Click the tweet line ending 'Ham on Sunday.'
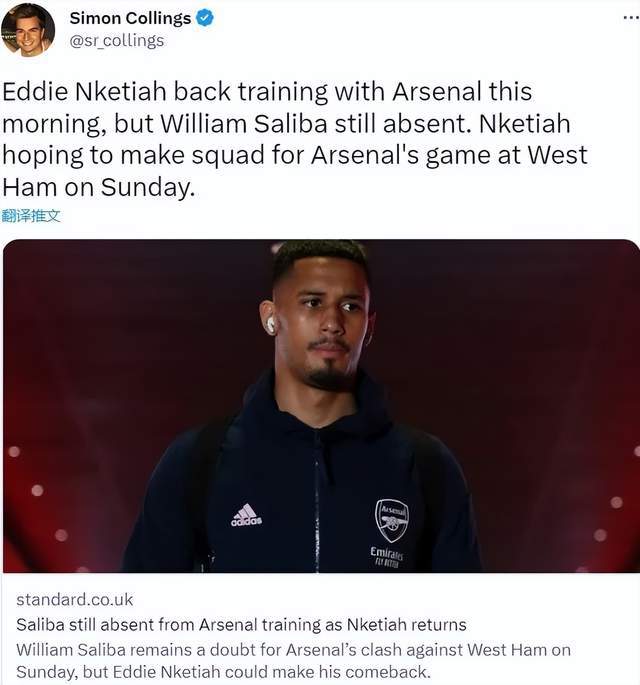 coord(97,187)
